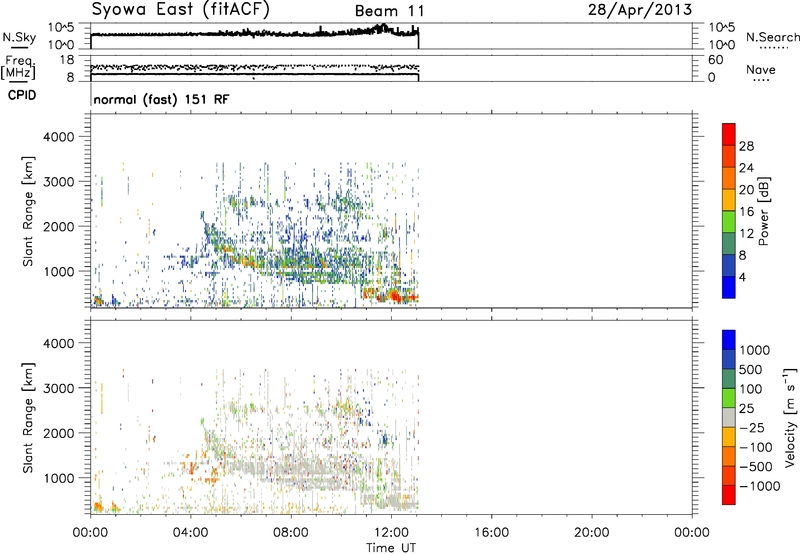
Task: Click the N.Sky legend label
Action: click(x=19, y=37)
